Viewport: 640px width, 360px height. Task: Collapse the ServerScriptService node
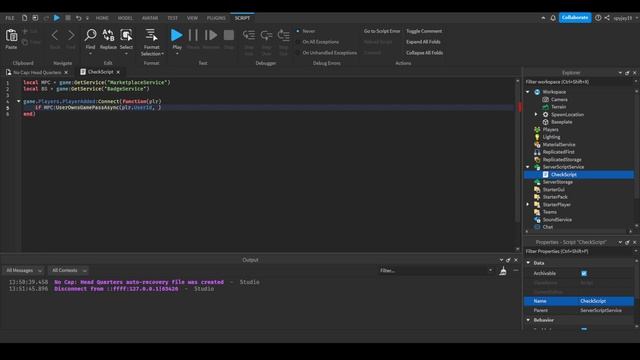pyautogui.click(x=528, y=167)
